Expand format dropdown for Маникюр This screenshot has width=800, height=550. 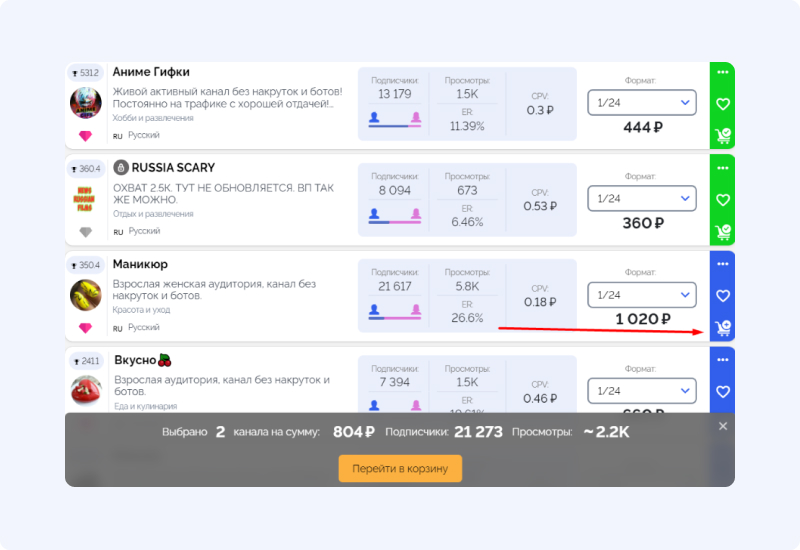(641, 295)
